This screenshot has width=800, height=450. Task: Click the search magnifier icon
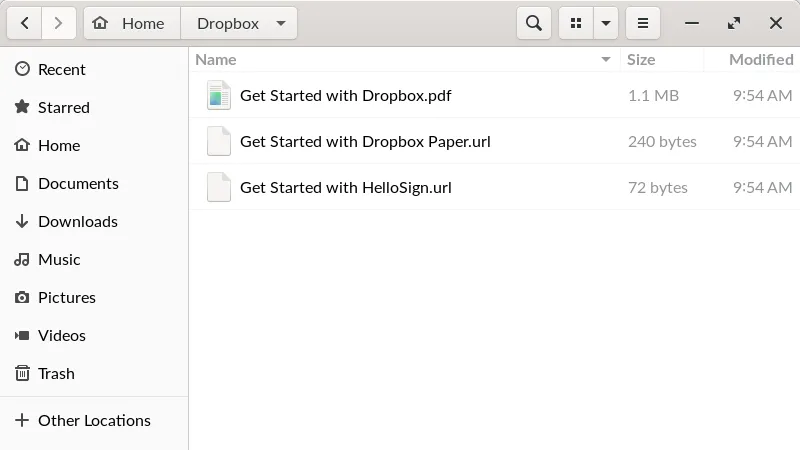(x=534, y=23)
